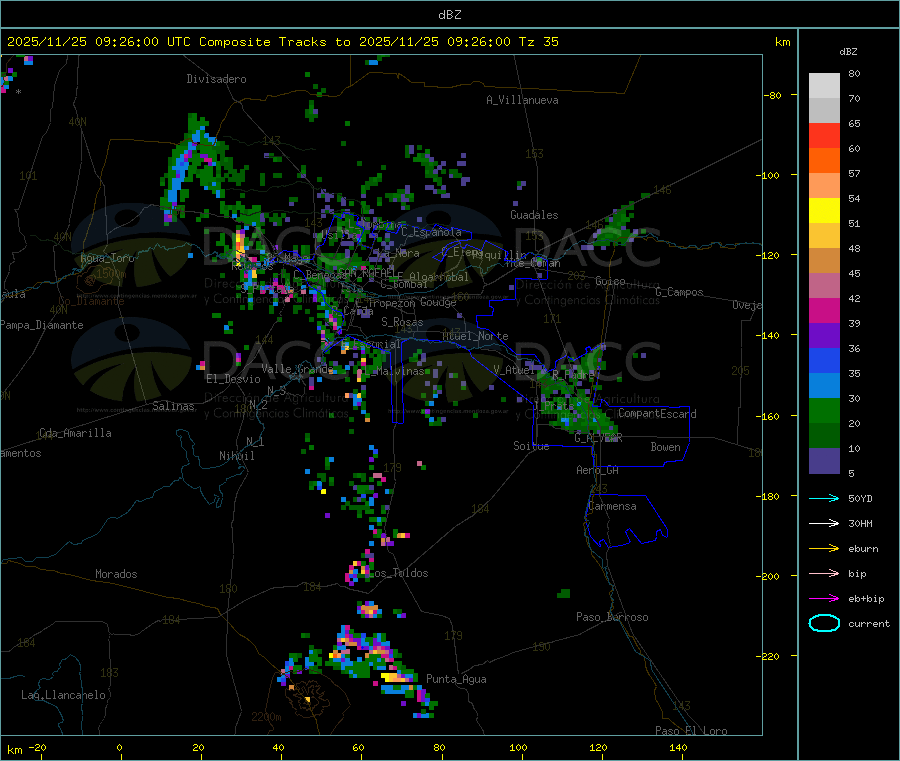
Task: Click the dark green 10 dBZ swatch
Action: (824, 436)
